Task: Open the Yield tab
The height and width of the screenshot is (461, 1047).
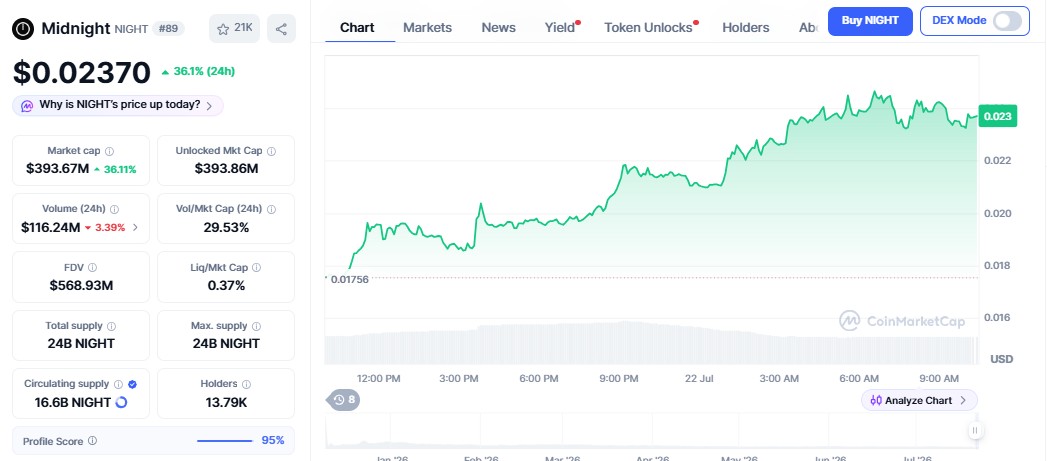Action: (560, 27)
